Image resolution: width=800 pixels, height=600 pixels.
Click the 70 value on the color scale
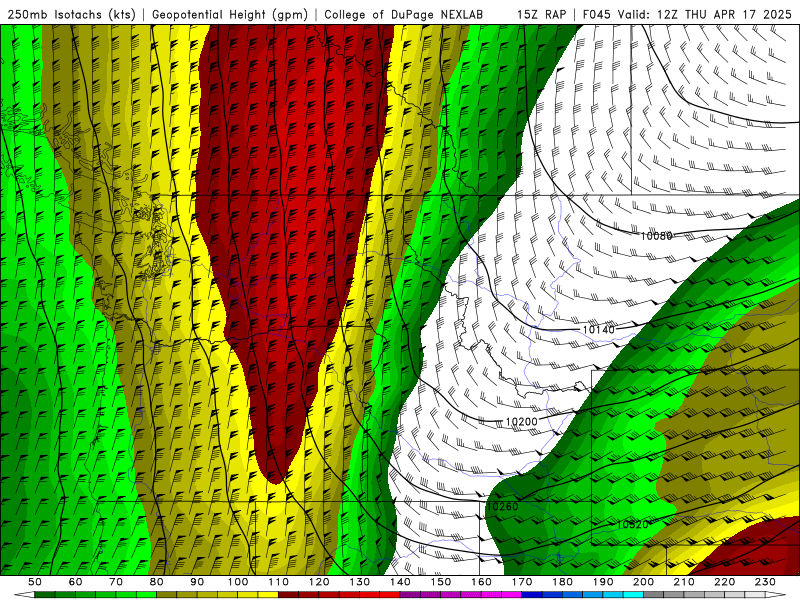[116, 582]
